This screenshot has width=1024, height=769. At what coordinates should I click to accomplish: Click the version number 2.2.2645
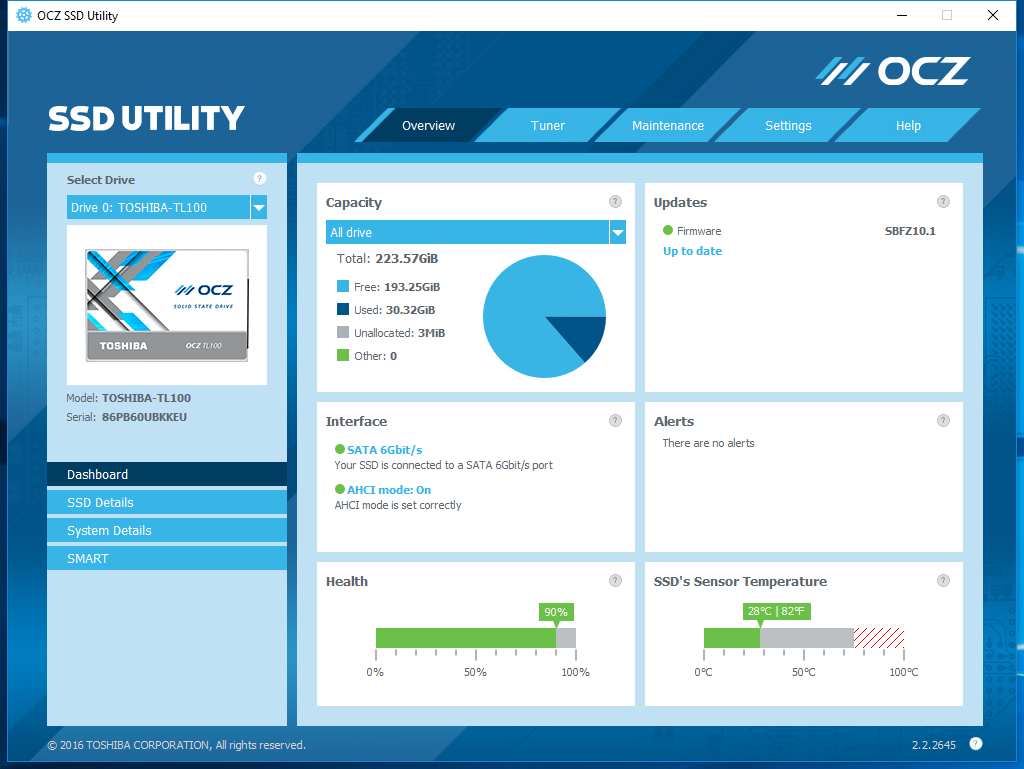934,745
